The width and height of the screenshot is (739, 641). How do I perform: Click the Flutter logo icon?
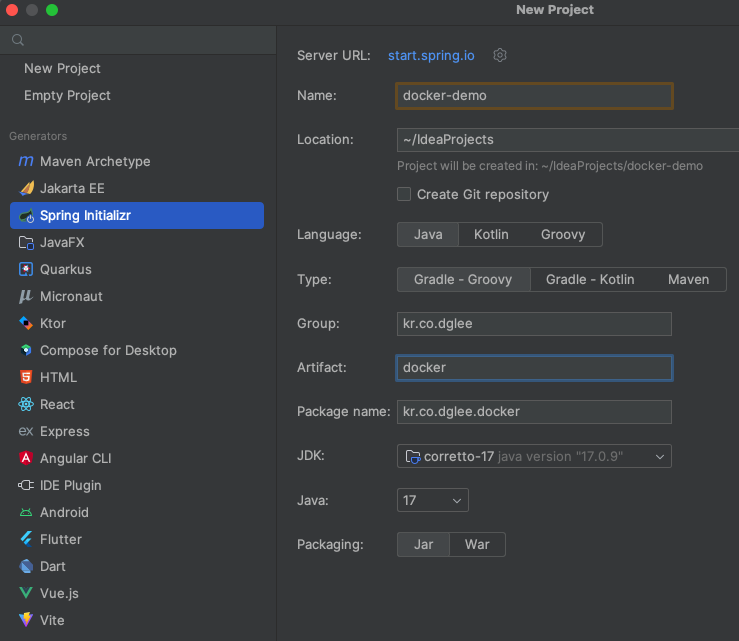coord(26,539)
